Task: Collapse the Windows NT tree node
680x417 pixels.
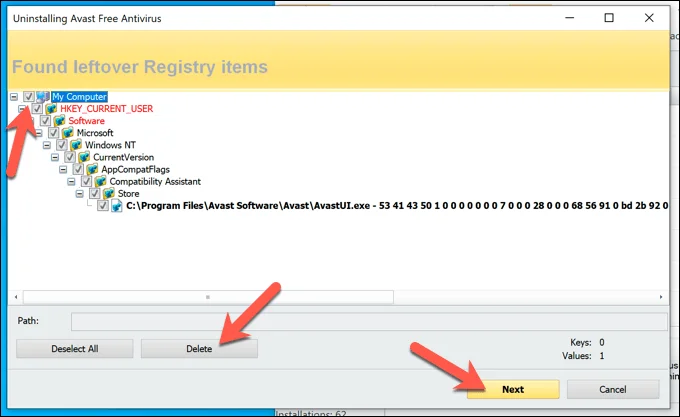Action: (x=47, y=145)
